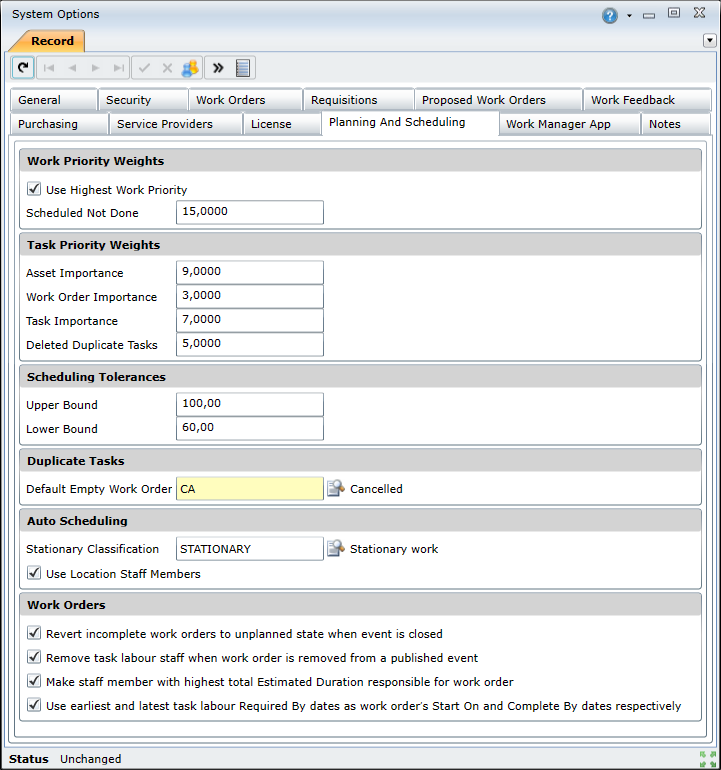Click the Scheduled Not Done input field
721x770 pixels.
[249, 212]
